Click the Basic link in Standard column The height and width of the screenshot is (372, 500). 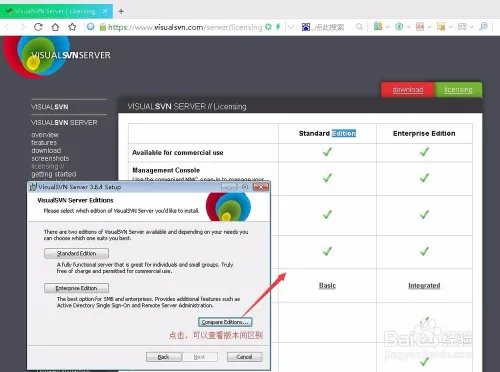point(327,286)
